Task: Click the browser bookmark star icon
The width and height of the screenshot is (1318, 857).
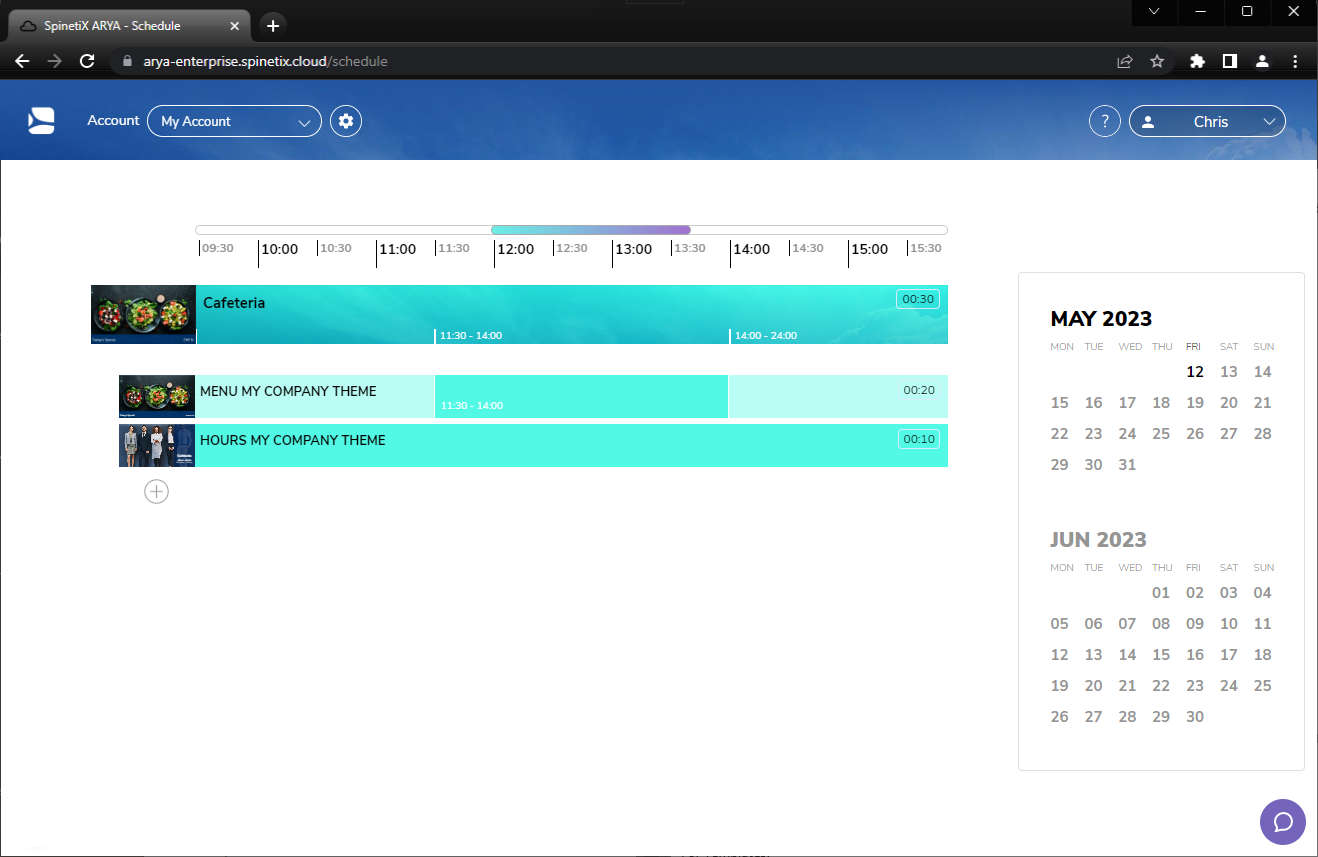Action: click(x=1157, y=61)
